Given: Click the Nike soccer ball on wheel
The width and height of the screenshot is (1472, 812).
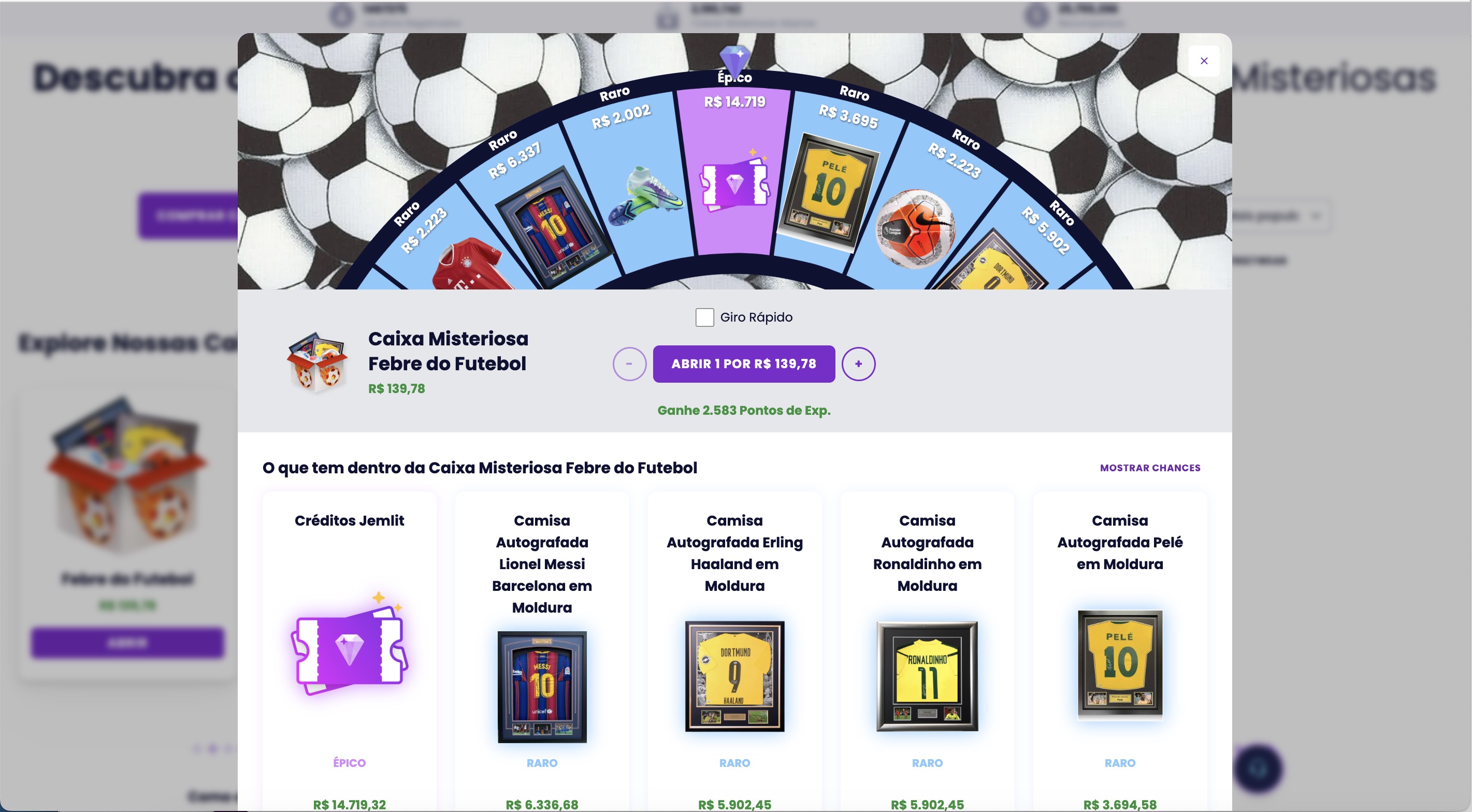Looking at the screenshot, I should pyautogui.click(x=915, y=229).
